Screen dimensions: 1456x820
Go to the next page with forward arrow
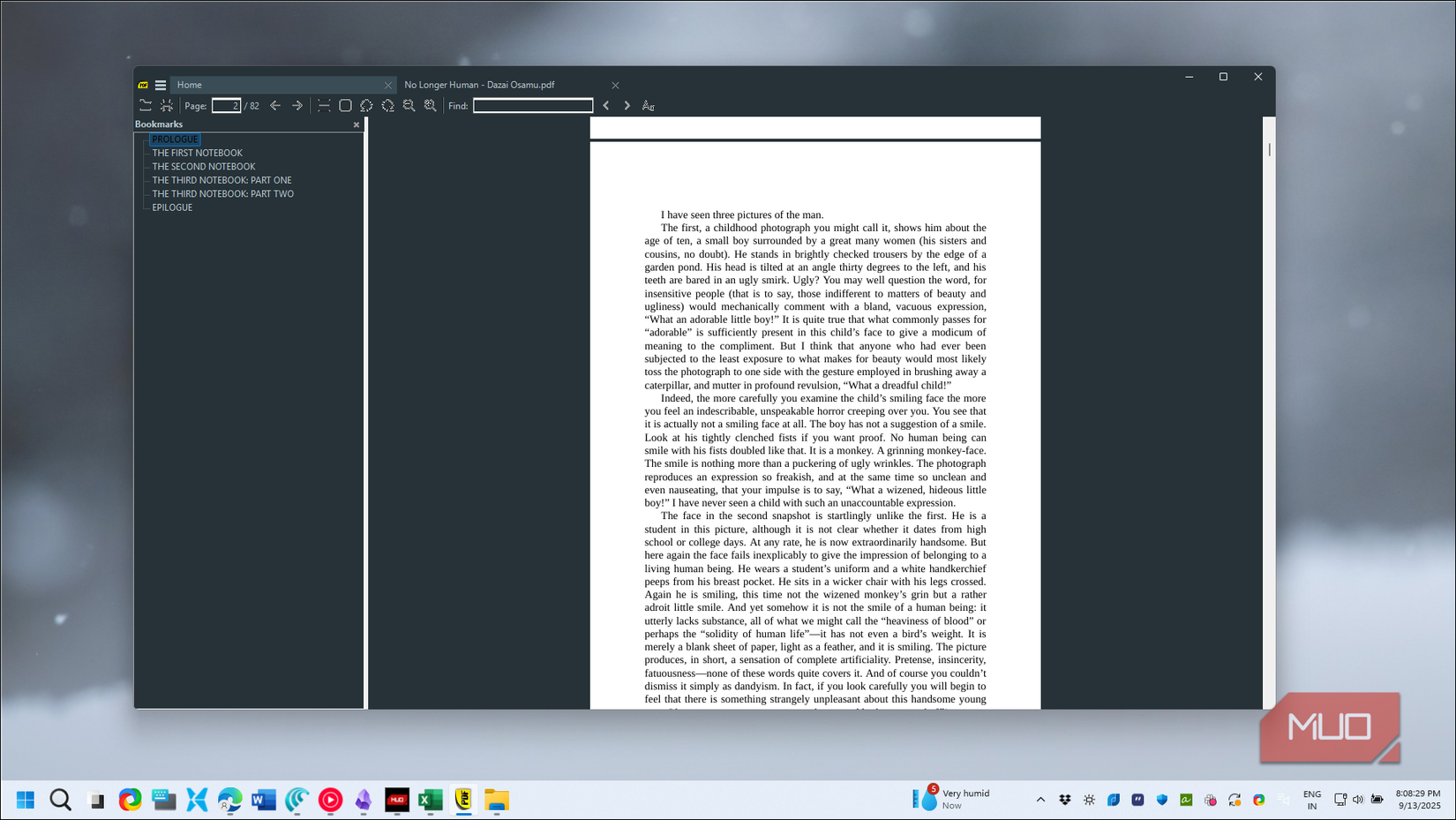coord(297,105)
